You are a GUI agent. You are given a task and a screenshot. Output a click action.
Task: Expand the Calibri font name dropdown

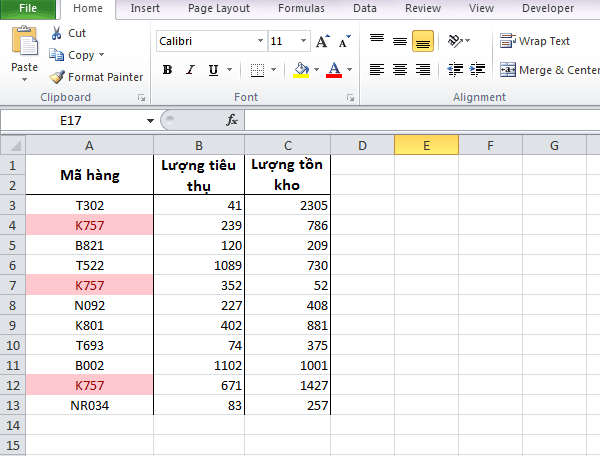click(260, 41)
